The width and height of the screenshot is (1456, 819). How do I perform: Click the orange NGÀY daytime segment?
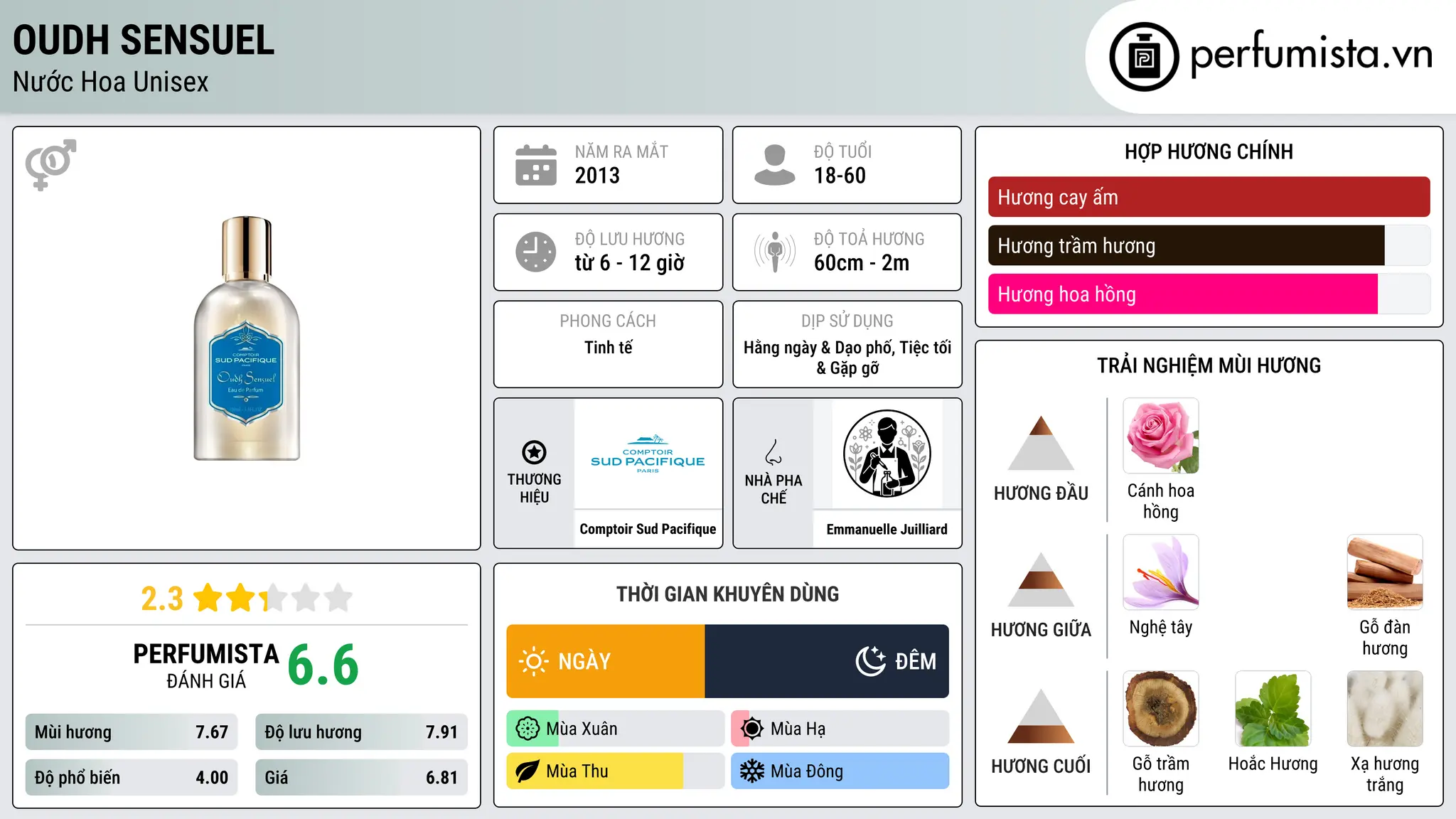click(606, 661)
